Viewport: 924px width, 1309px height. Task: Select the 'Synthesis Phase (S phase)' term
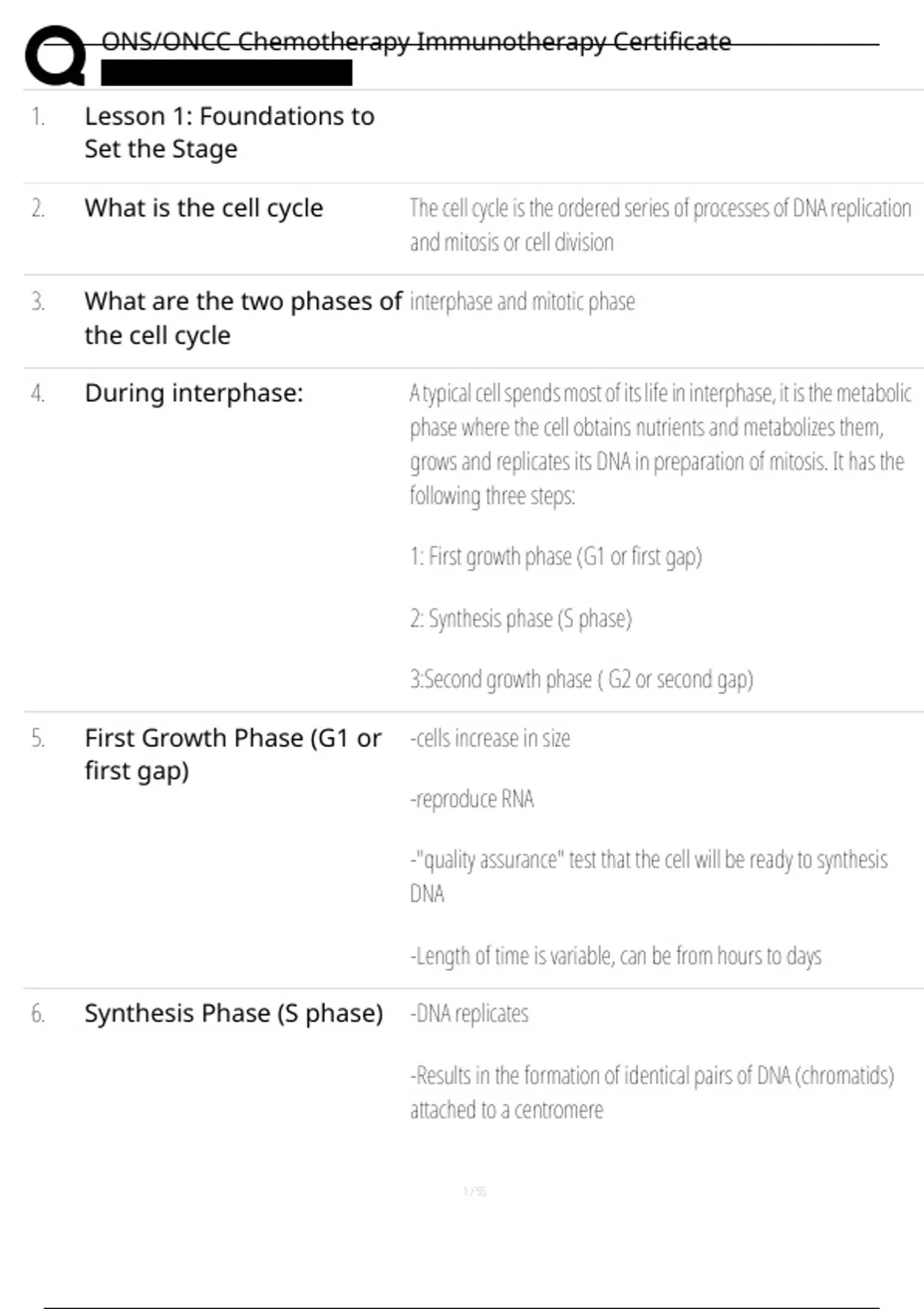233,1013
